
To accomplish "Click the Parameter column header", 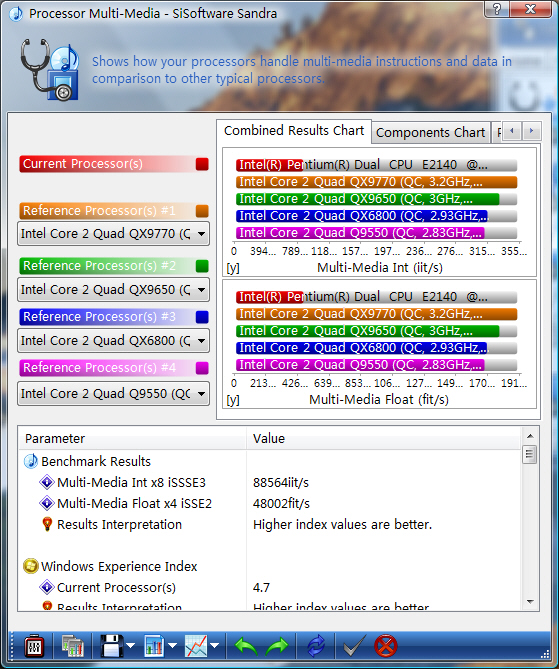I will pyautogui.click(x=132, y=439).
